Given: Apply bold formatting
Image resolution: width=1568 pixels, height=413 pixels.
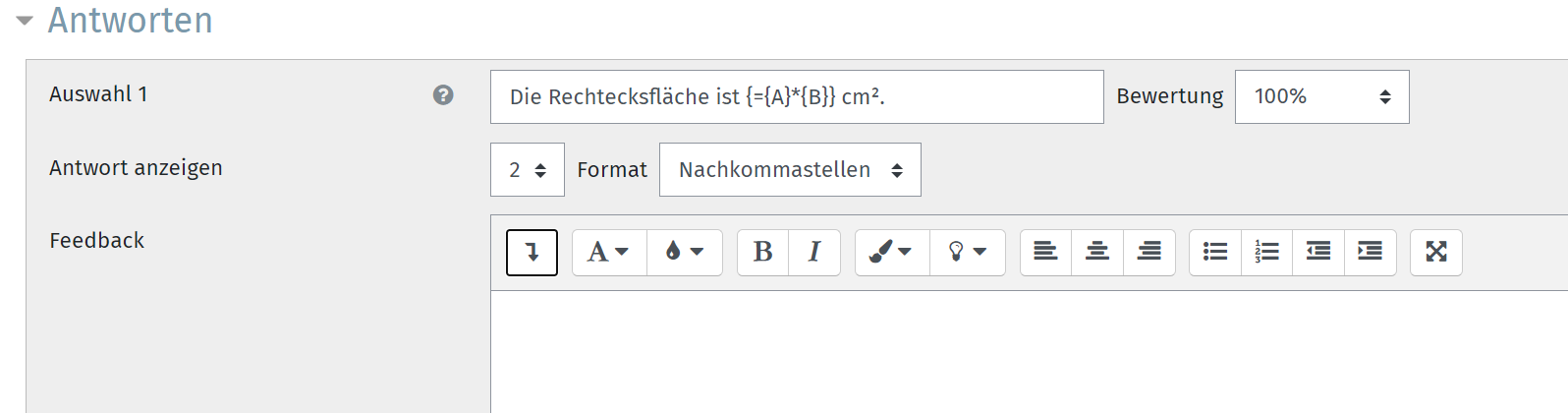Looking at the screenshot, I should point(763,253).
